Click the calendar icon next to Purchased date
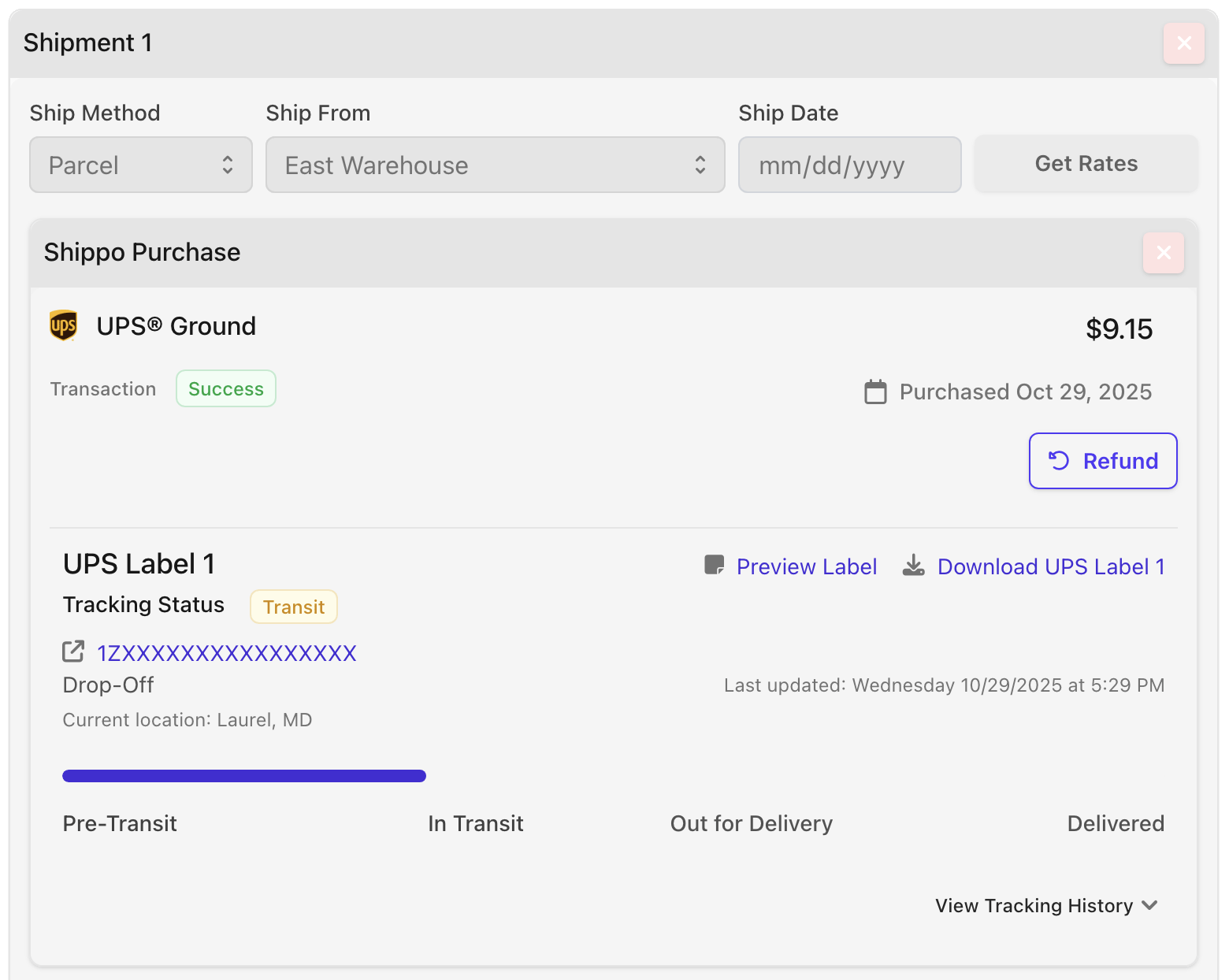 click(x=875, y=392)
